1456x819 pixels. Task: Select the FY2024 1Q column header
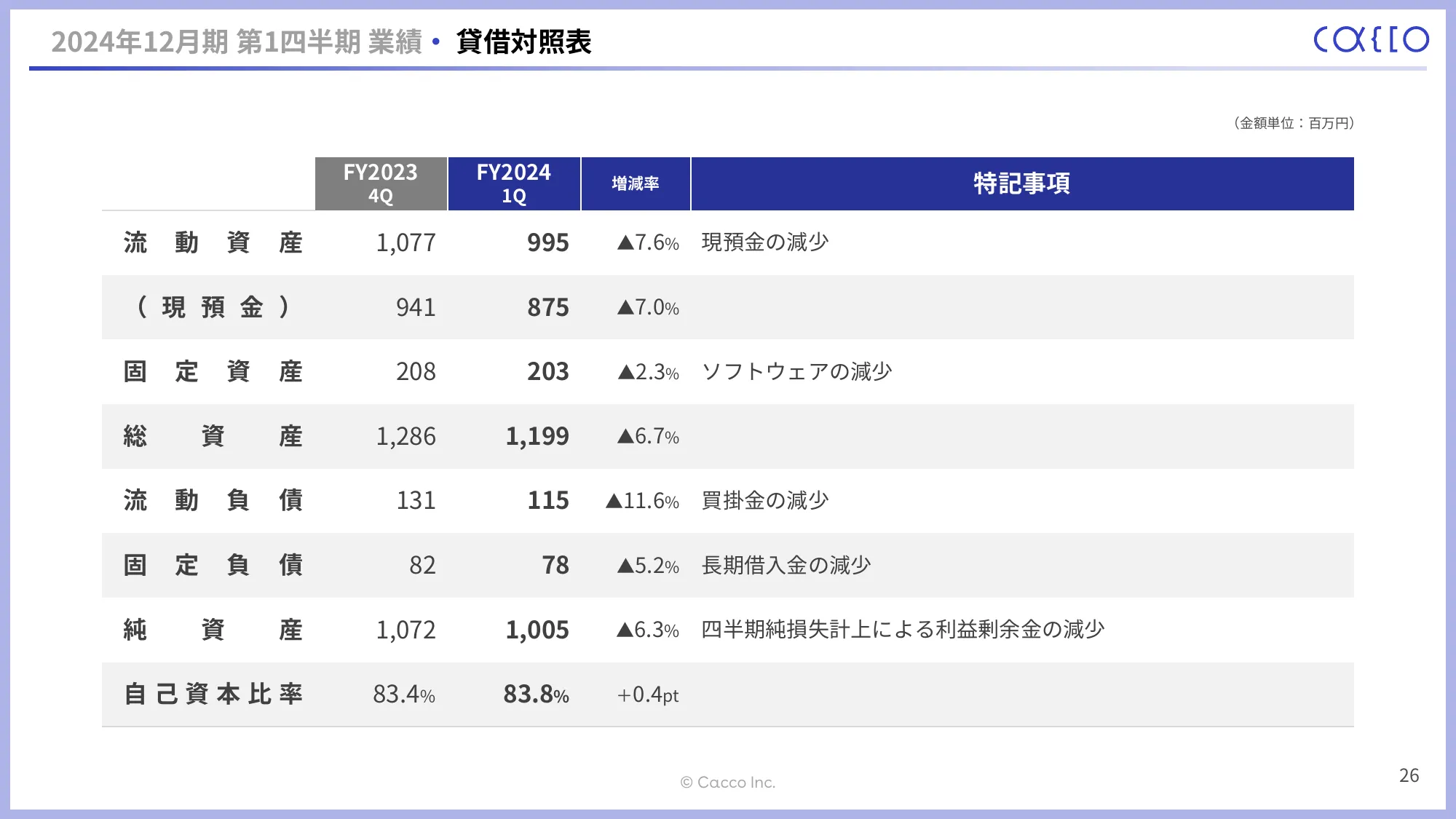(514, 183)
